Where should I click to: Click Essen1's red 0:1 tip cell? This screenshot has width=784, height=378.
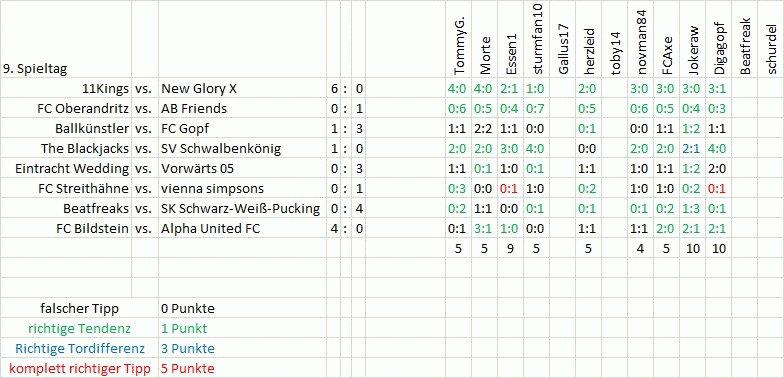click(x=511, y=189)
